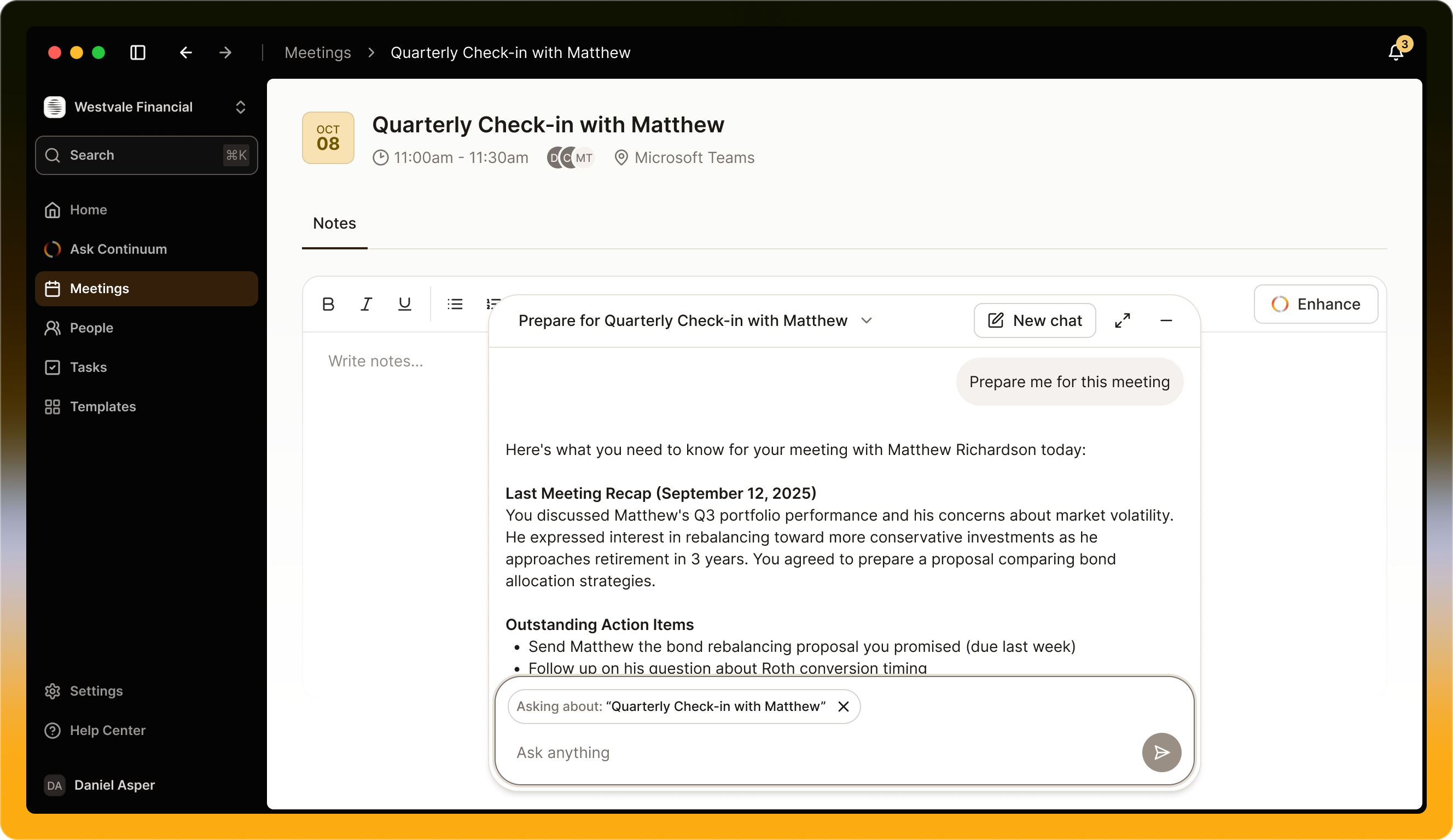Viewport: 1453px width, 840px height.
Task: Remove the "Asking about" context chip
Action: 843,706
